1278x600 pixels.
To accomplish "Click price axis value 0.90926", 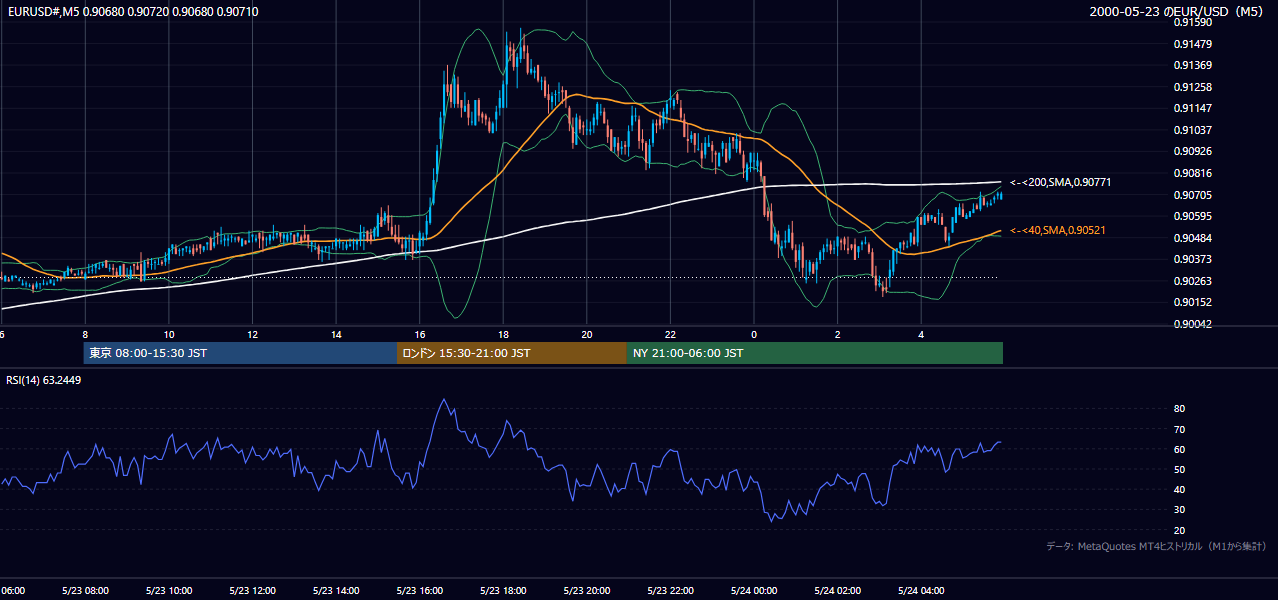I will (x=1192, y=151).
